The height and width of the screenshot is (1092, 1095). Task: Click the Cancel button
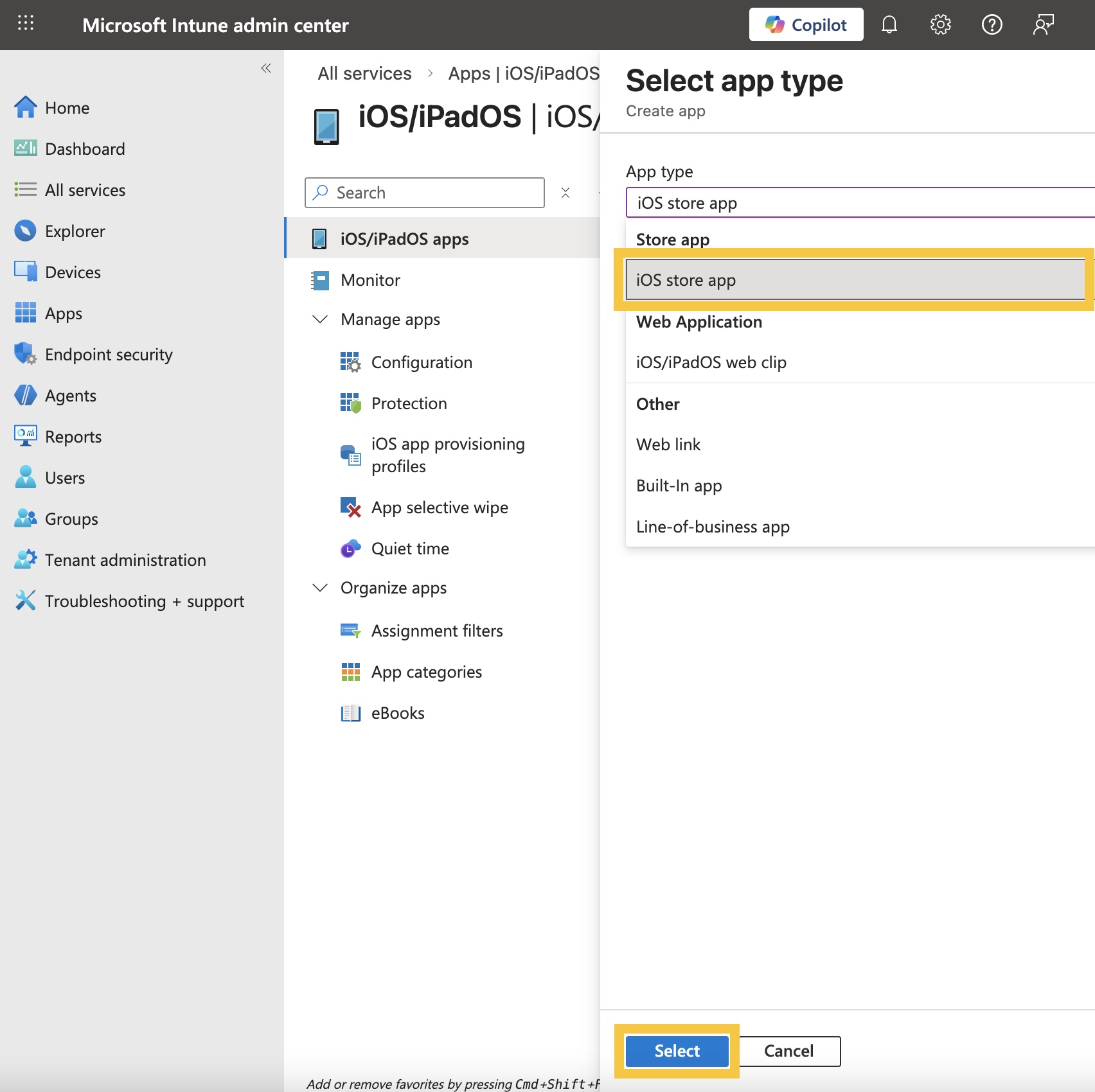(788, 1051)
